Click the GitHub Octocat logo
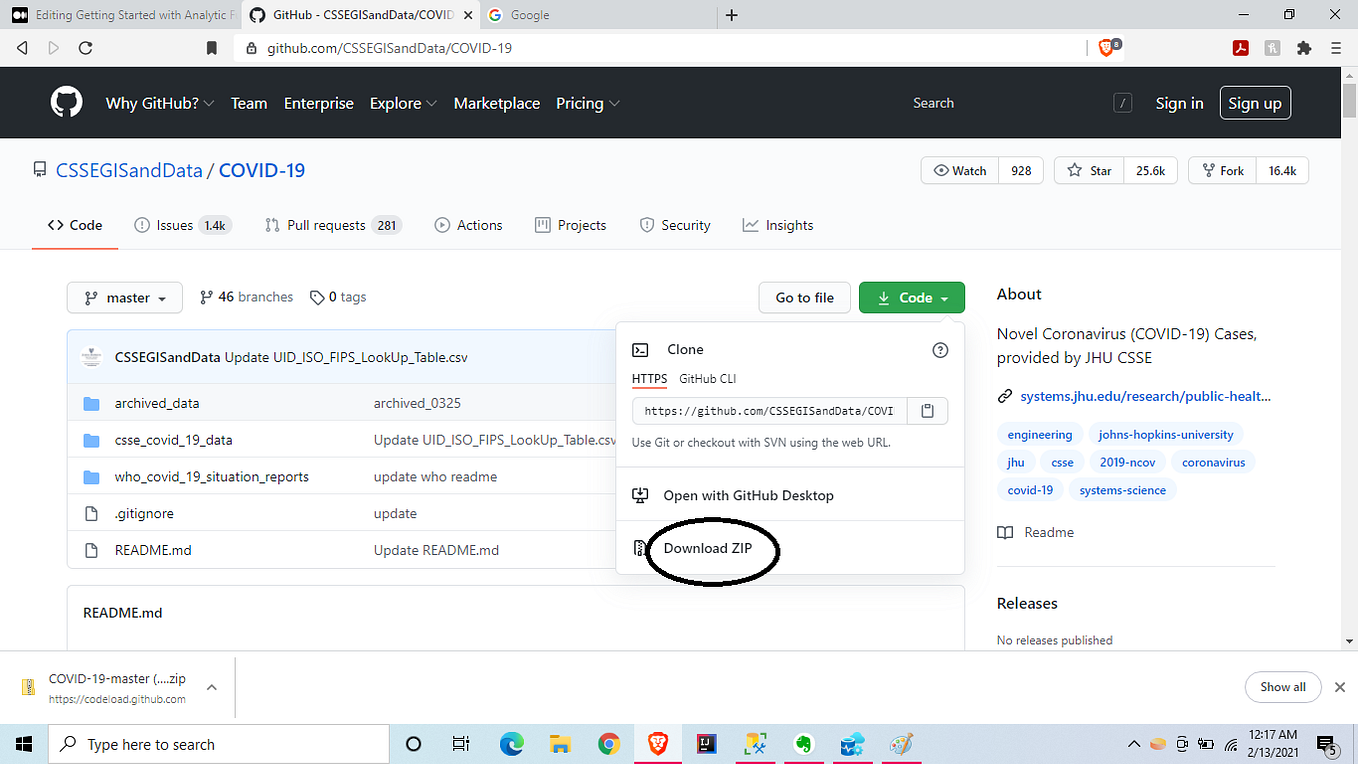This screenshot has width=1358, height=764. (x=66, y=102)
